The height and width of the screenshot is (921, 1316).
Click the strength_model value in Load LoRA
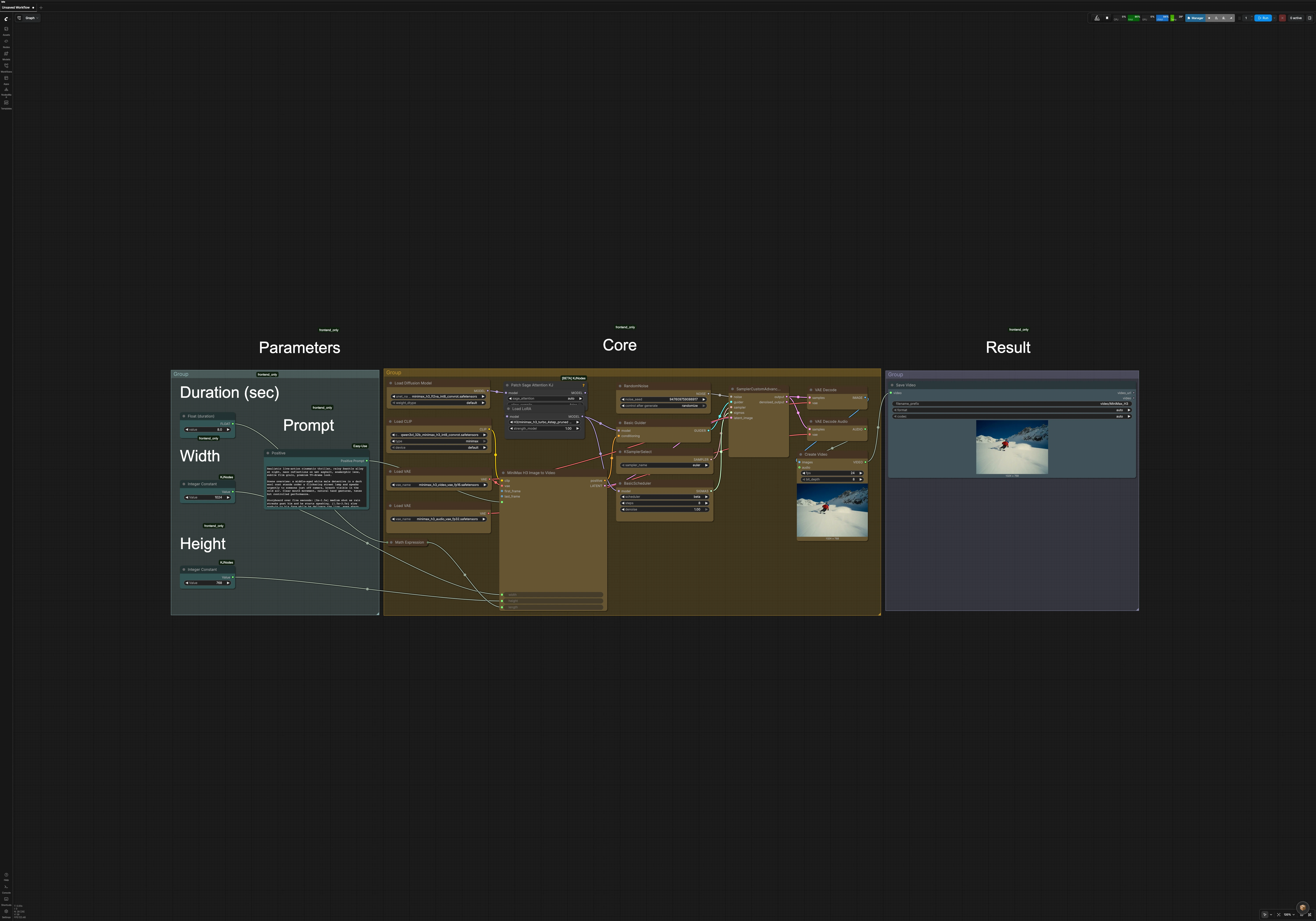pos(545,429)
